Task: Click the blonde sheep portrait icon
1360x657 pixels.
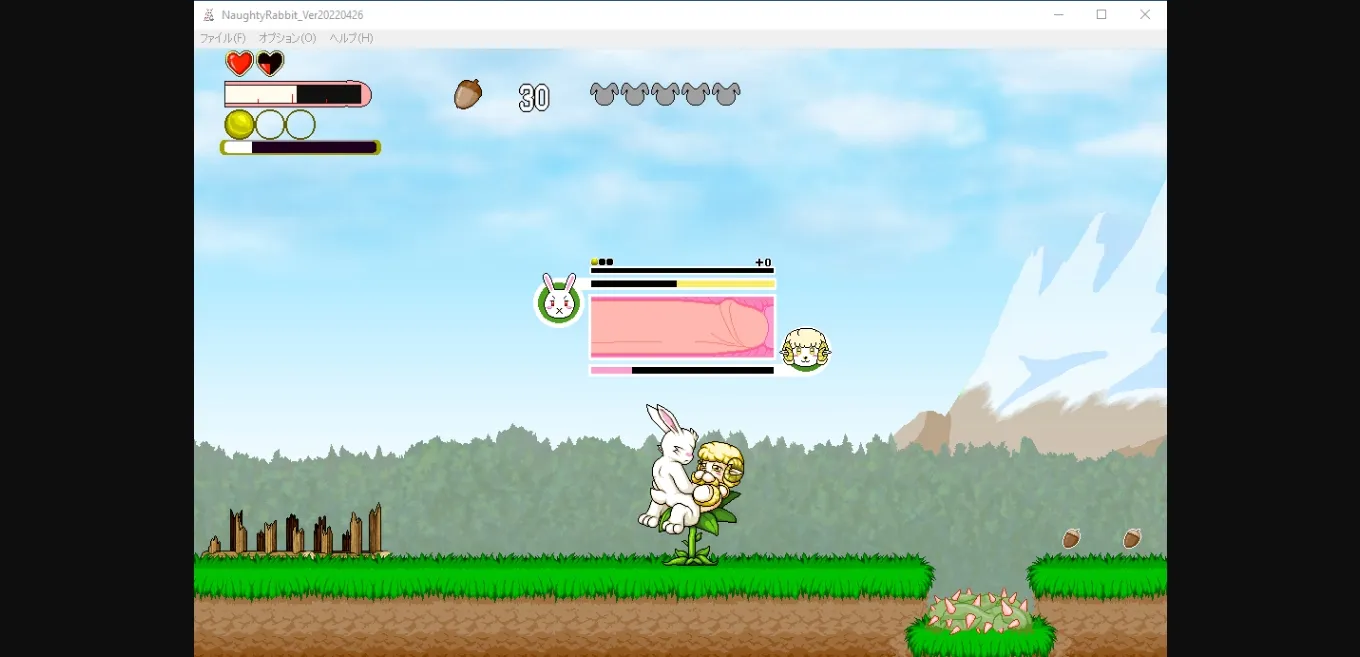Action: point(805,350)
